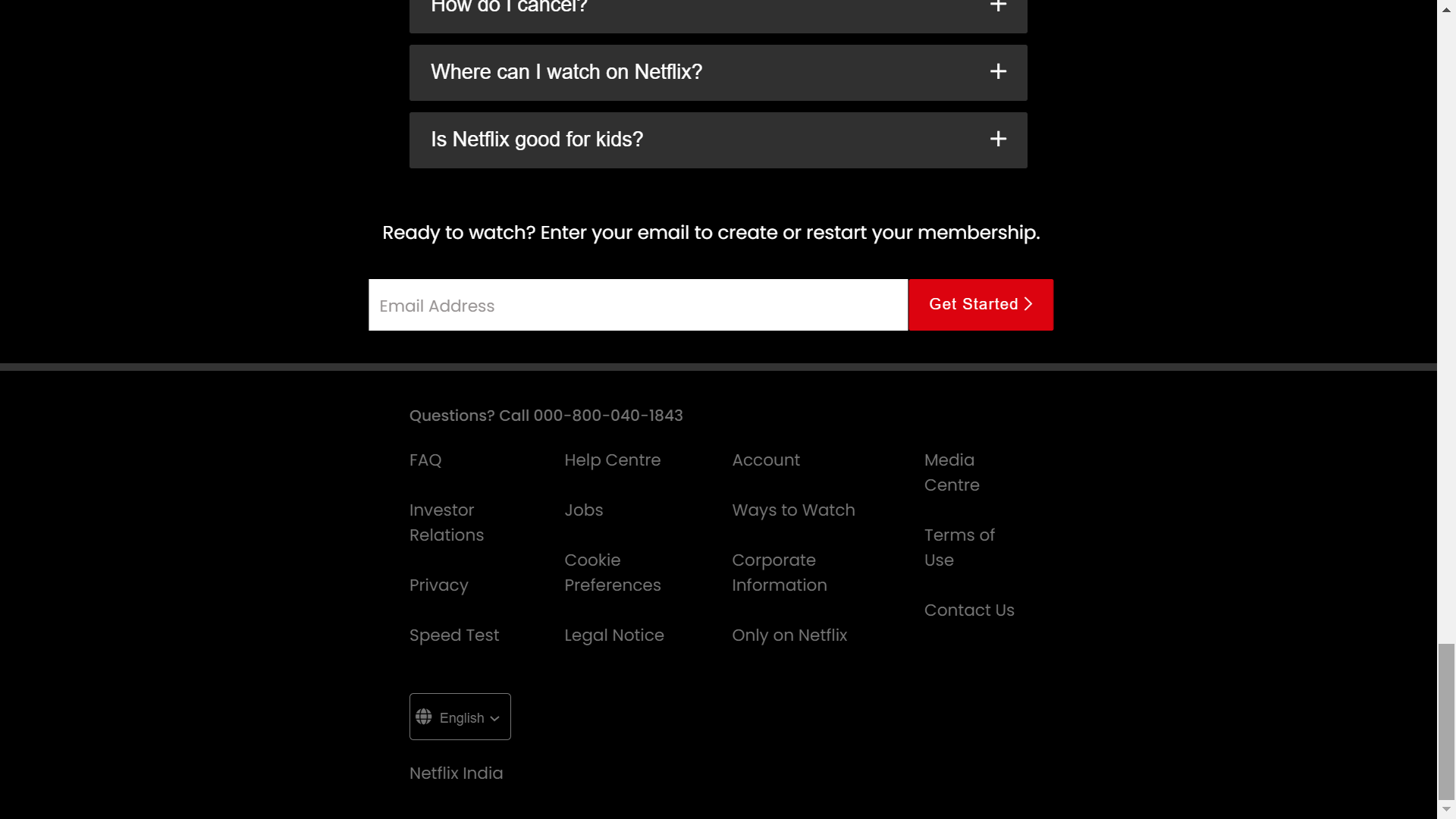Visit Investor Relations
This screenshot has width=1456, height=819.
point(446,522)
